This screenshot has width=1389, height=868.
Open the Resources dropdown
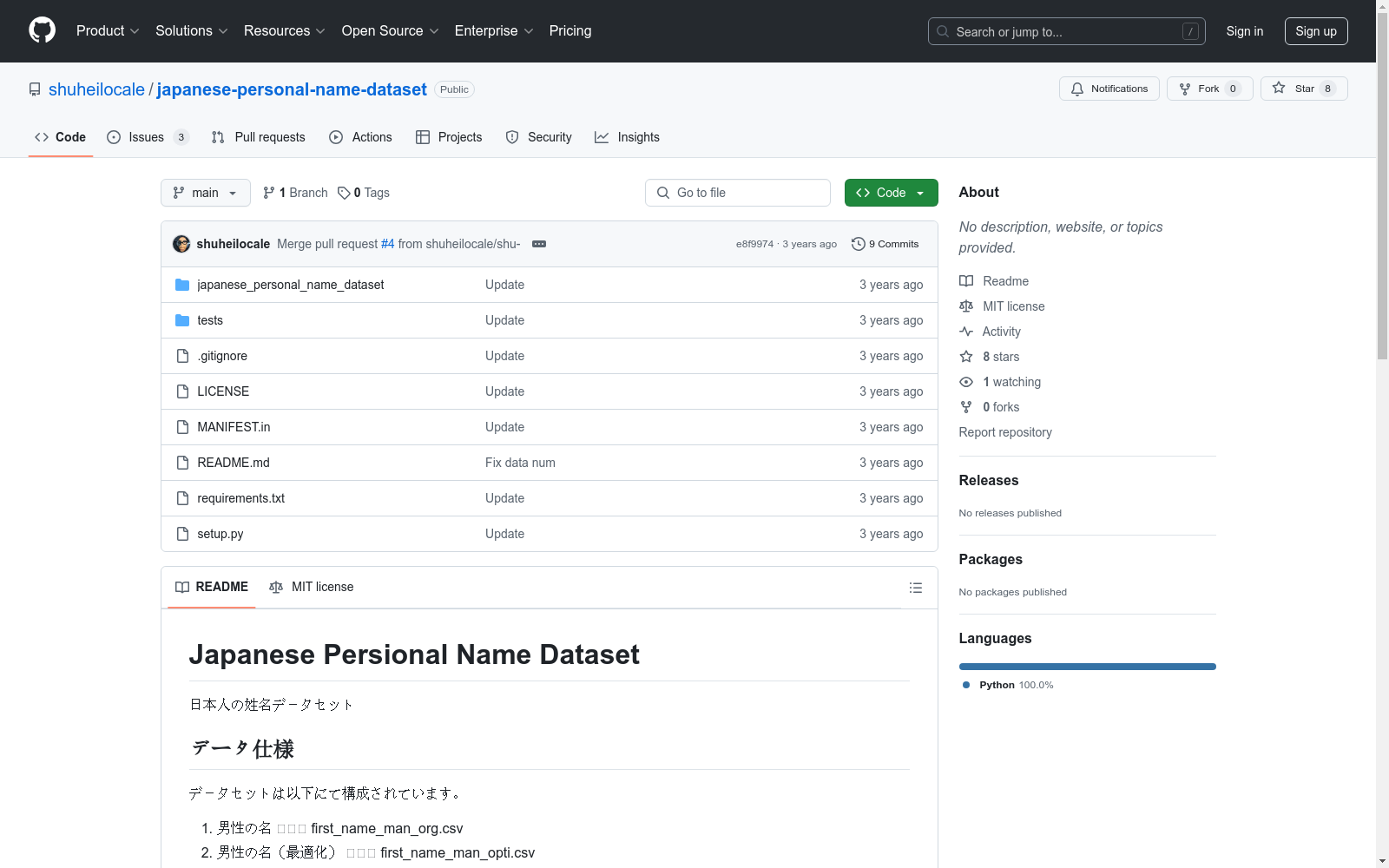pos(285,30)
